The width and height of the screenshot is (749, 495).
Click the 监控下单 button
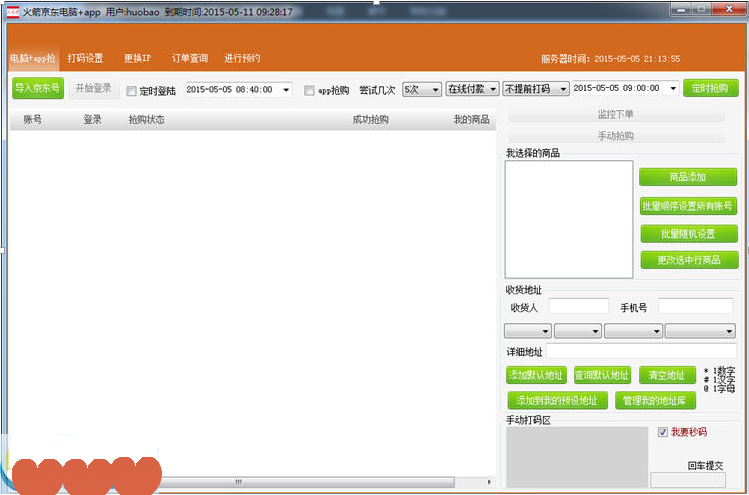(616, 115)
